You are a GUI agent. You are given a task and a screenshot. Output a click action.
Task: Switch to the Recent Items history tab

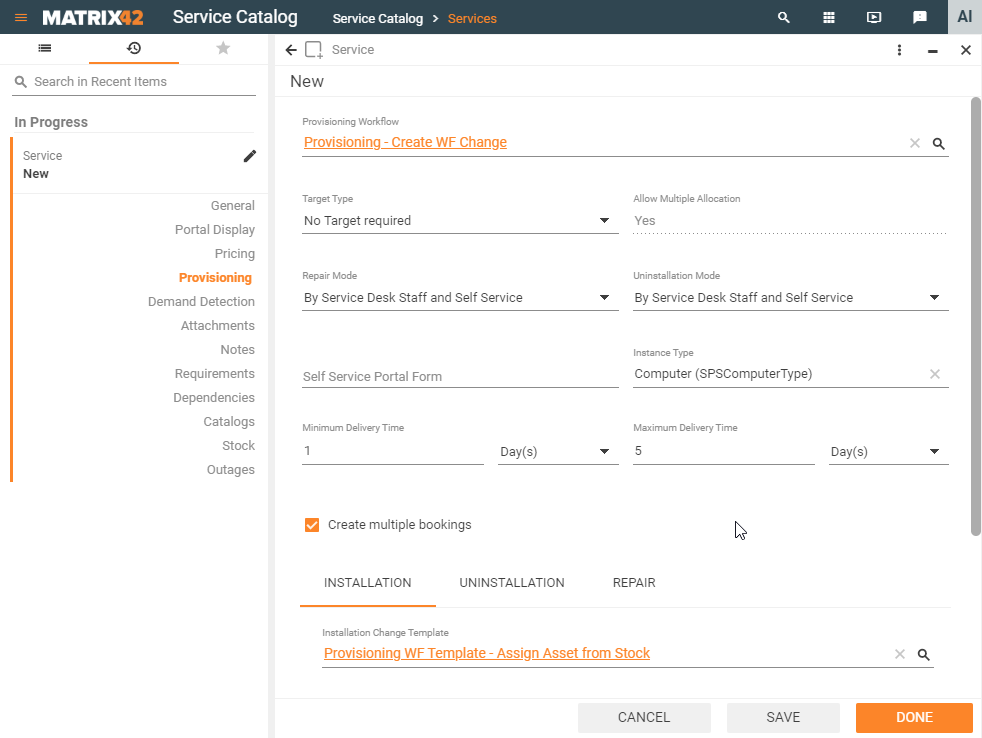click(134, 48)
